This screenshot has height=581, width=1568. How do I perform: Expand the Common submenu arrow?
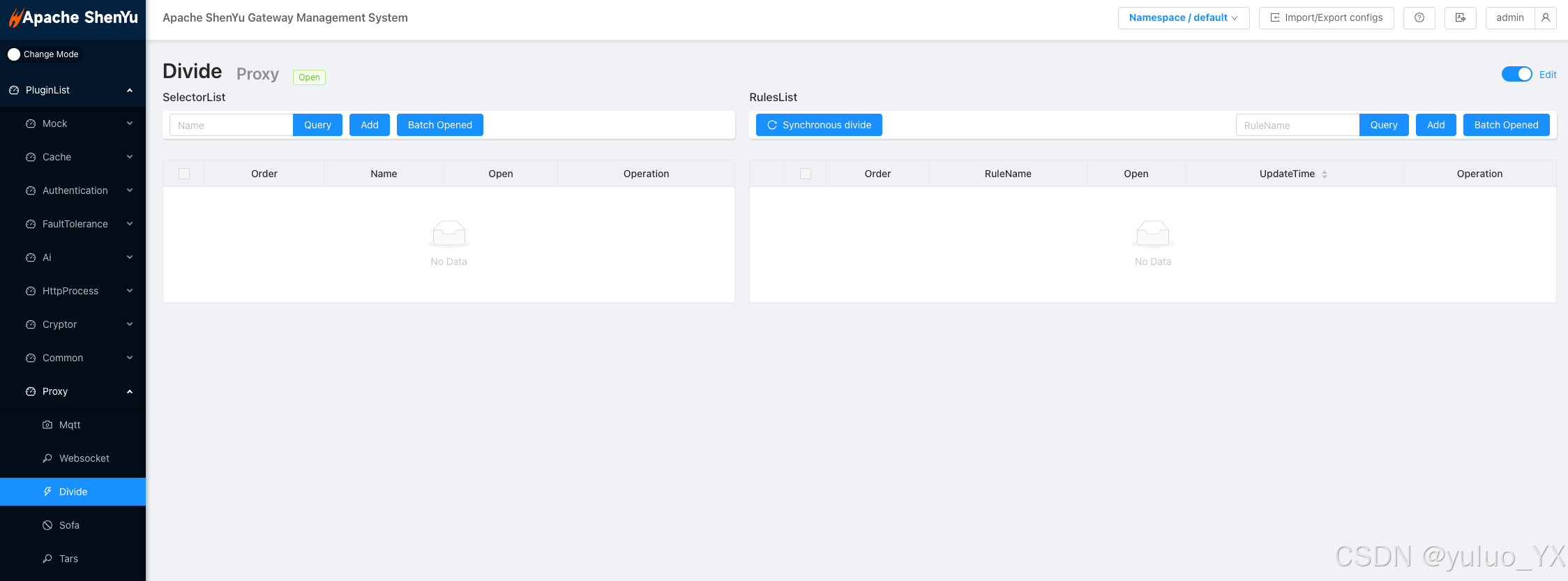coord(130,358)
